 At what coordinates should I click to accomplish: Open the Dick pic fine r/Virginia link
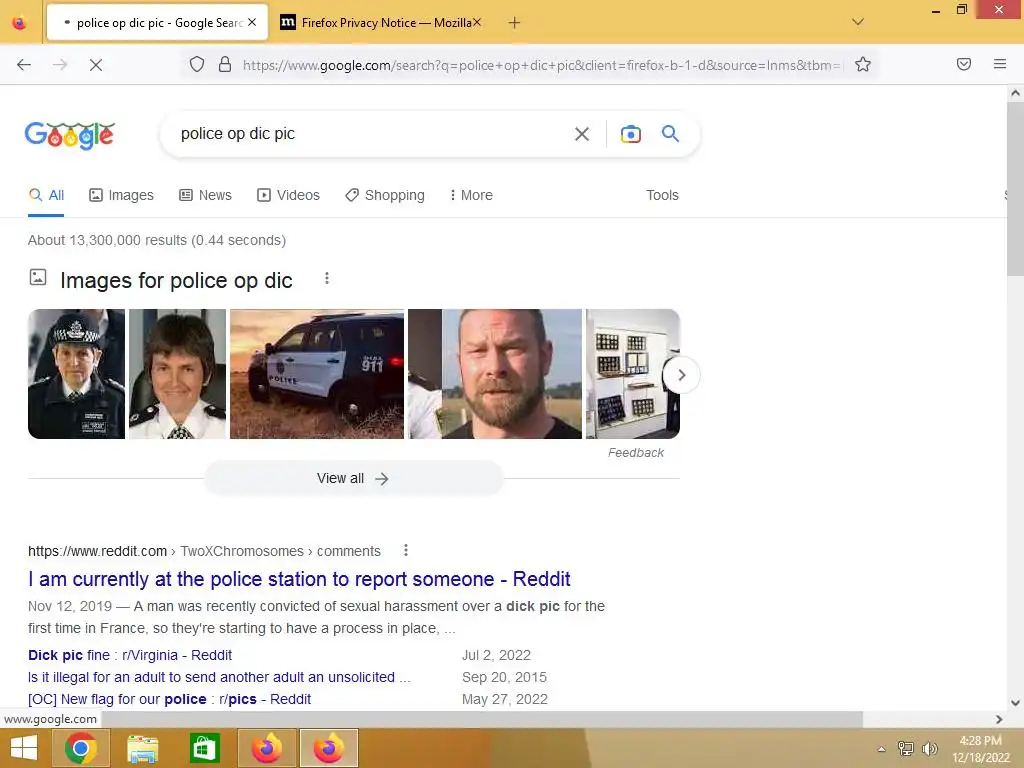[130, 655]
